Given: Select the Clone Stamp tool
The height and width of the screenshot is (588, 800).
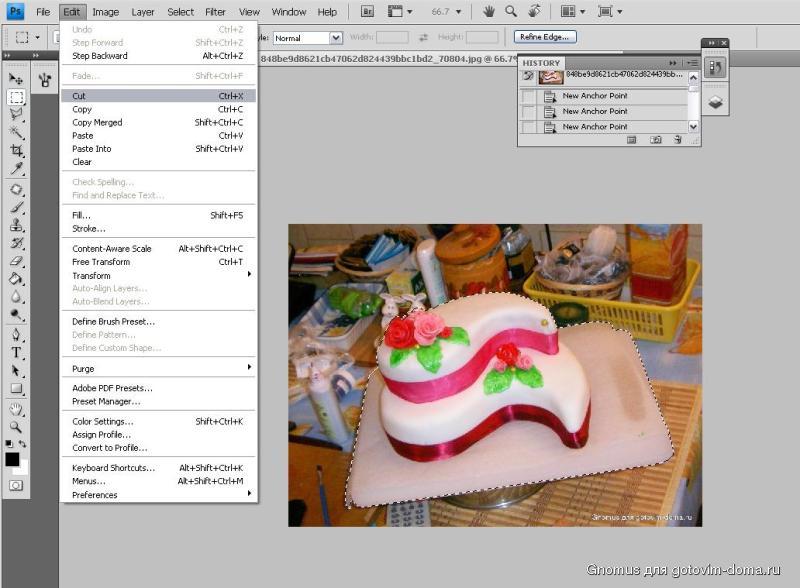Looking at the screenshot, I should pyautogui.click(x=16, y=225).
